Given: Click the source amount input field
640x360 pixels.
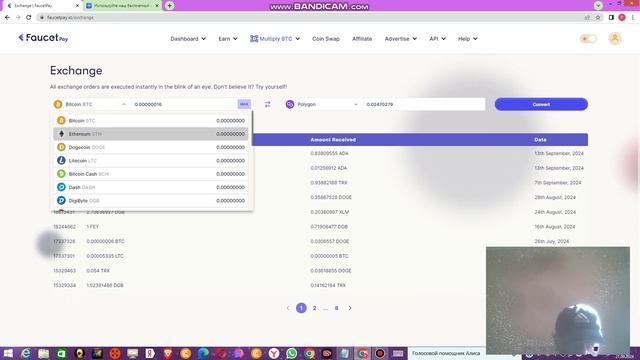Looking at the screenshot, I should click(x=184, y=104).
